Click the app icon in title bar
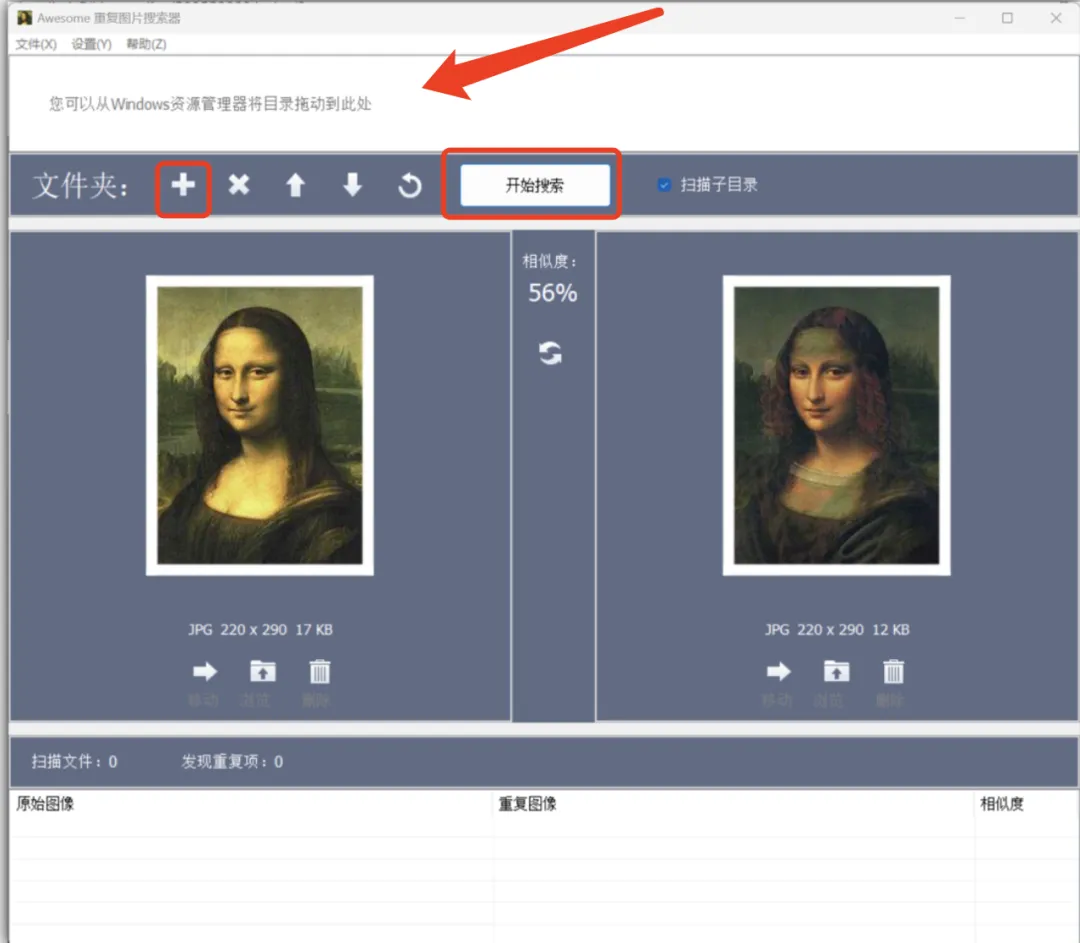 pos(24,18)
